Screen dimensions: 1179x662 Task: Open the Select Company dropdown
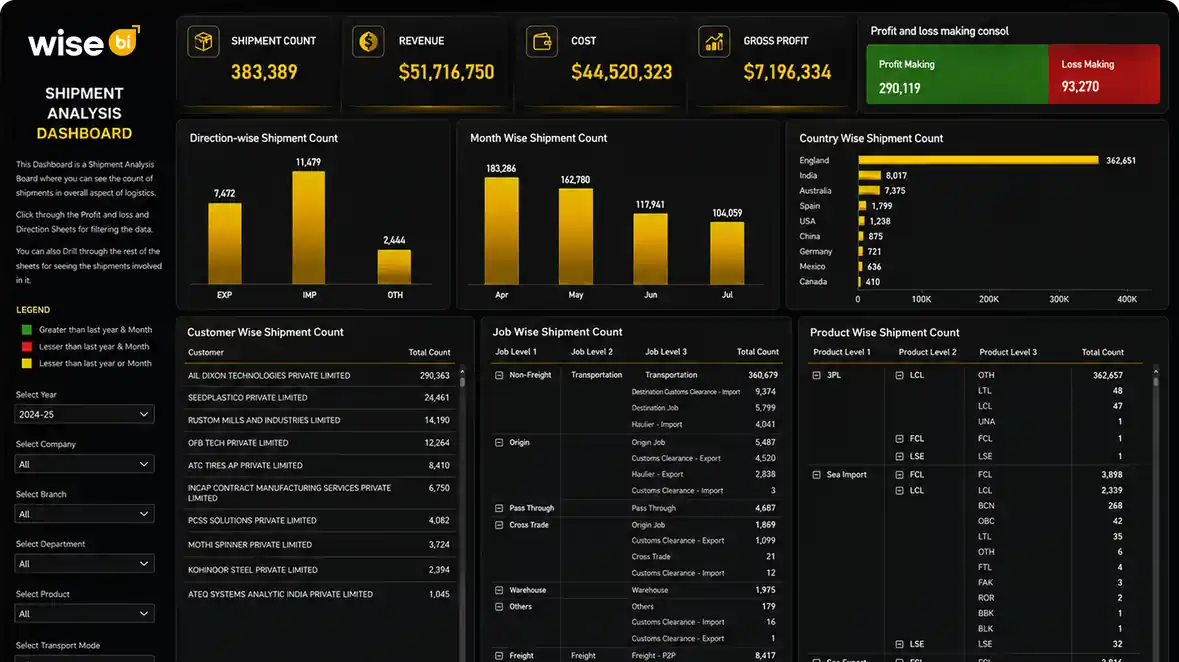click(x=84, y=464)
